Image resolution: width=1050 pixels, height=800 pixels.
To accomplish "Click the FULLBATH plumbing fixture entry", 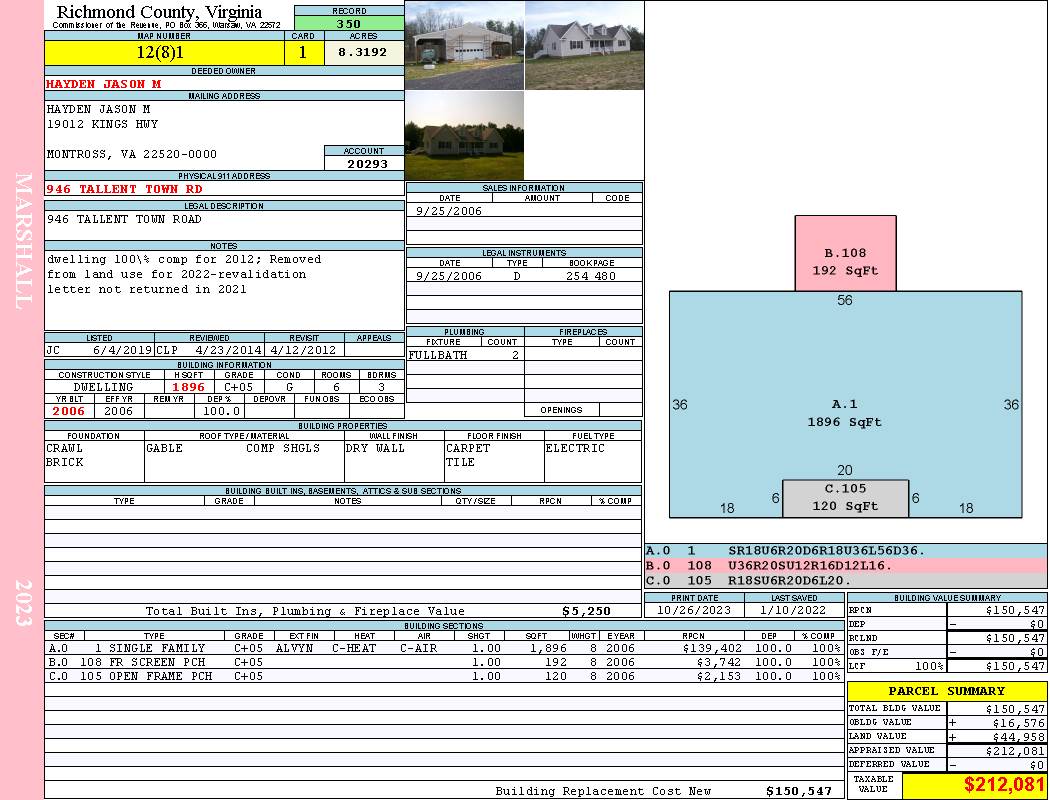I will coord(440,355).
